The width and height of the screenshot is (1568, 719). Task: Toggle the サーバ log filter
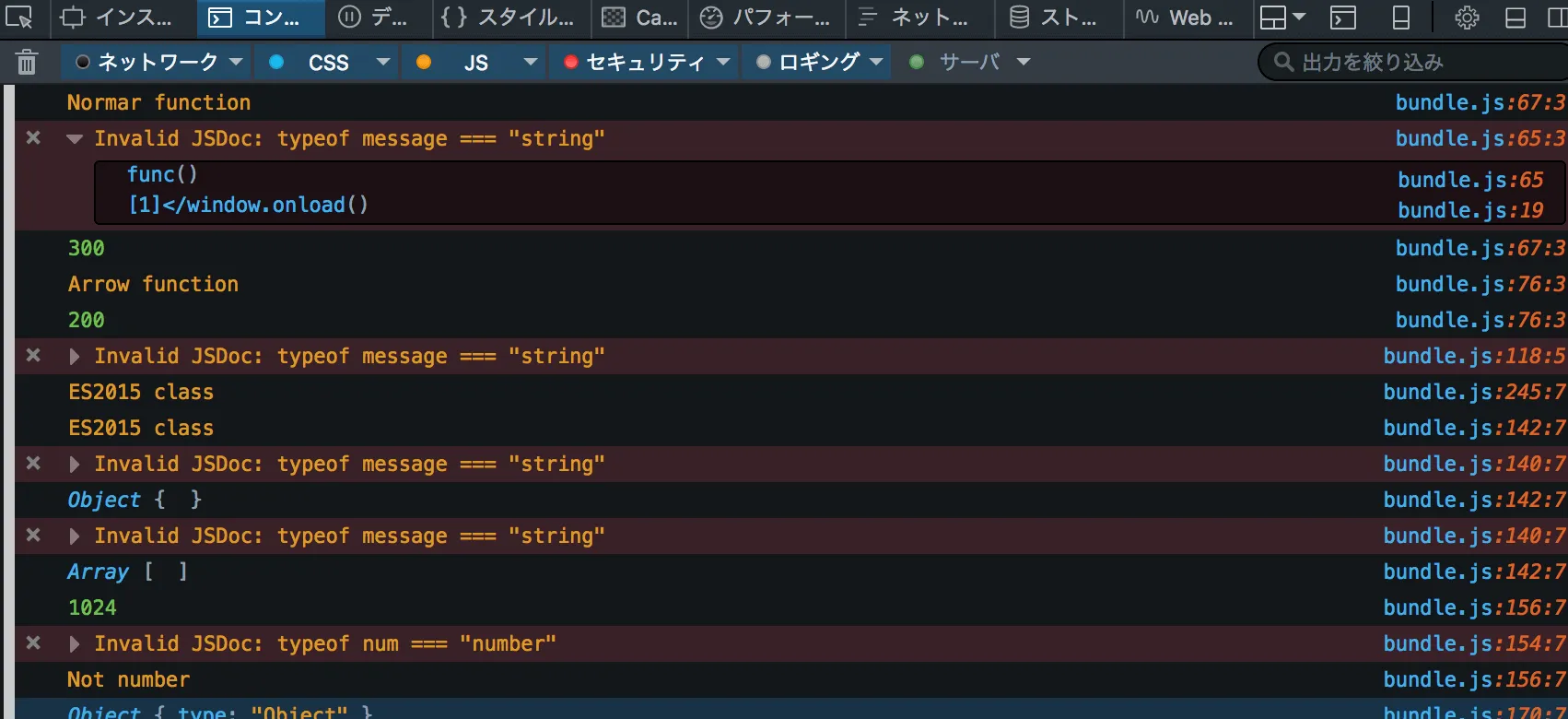click(x=954, y=62)
